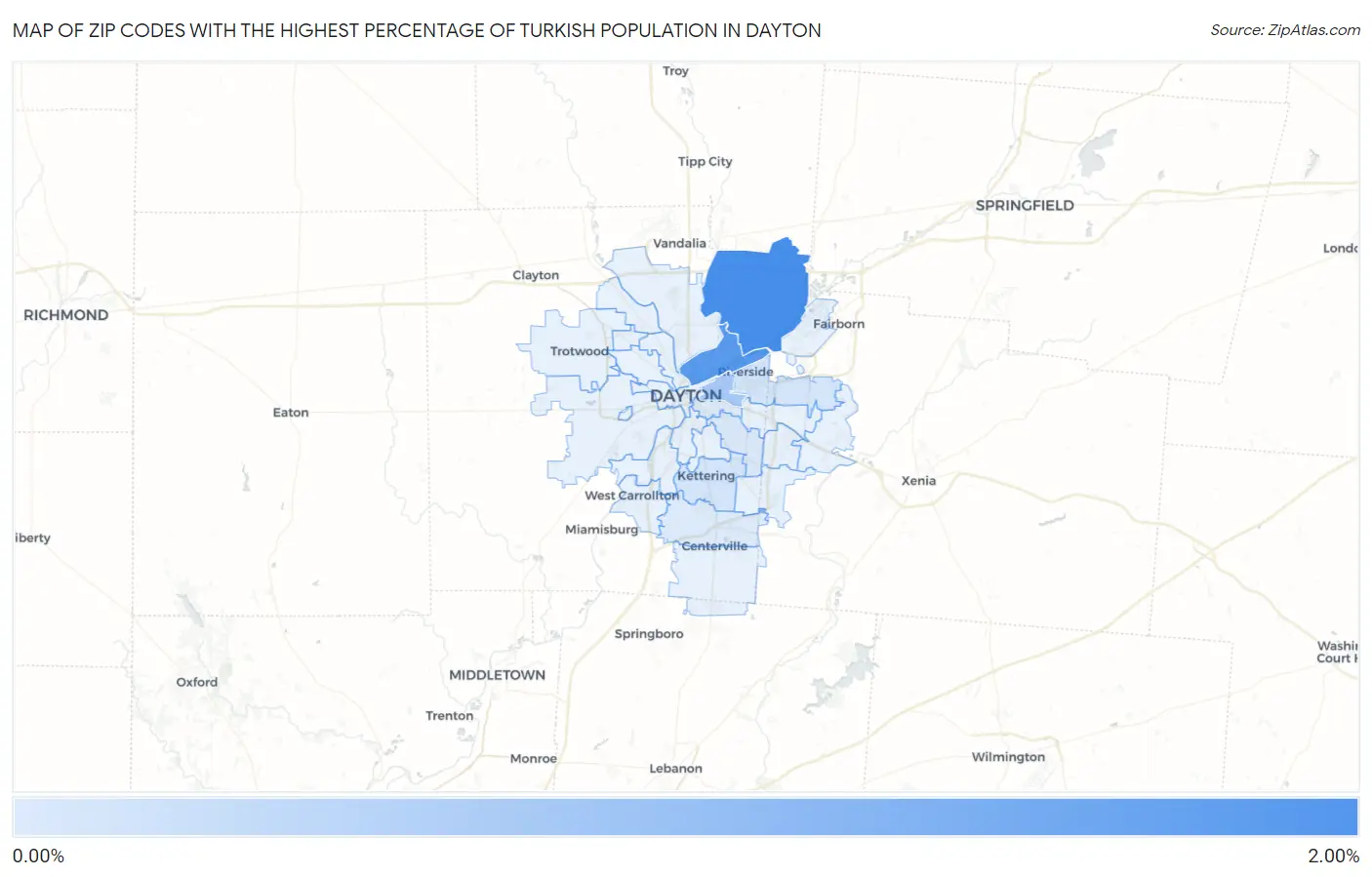Click the Monroe label
The height and width of the screenshot is (877, 1372).
click(533, 759)
